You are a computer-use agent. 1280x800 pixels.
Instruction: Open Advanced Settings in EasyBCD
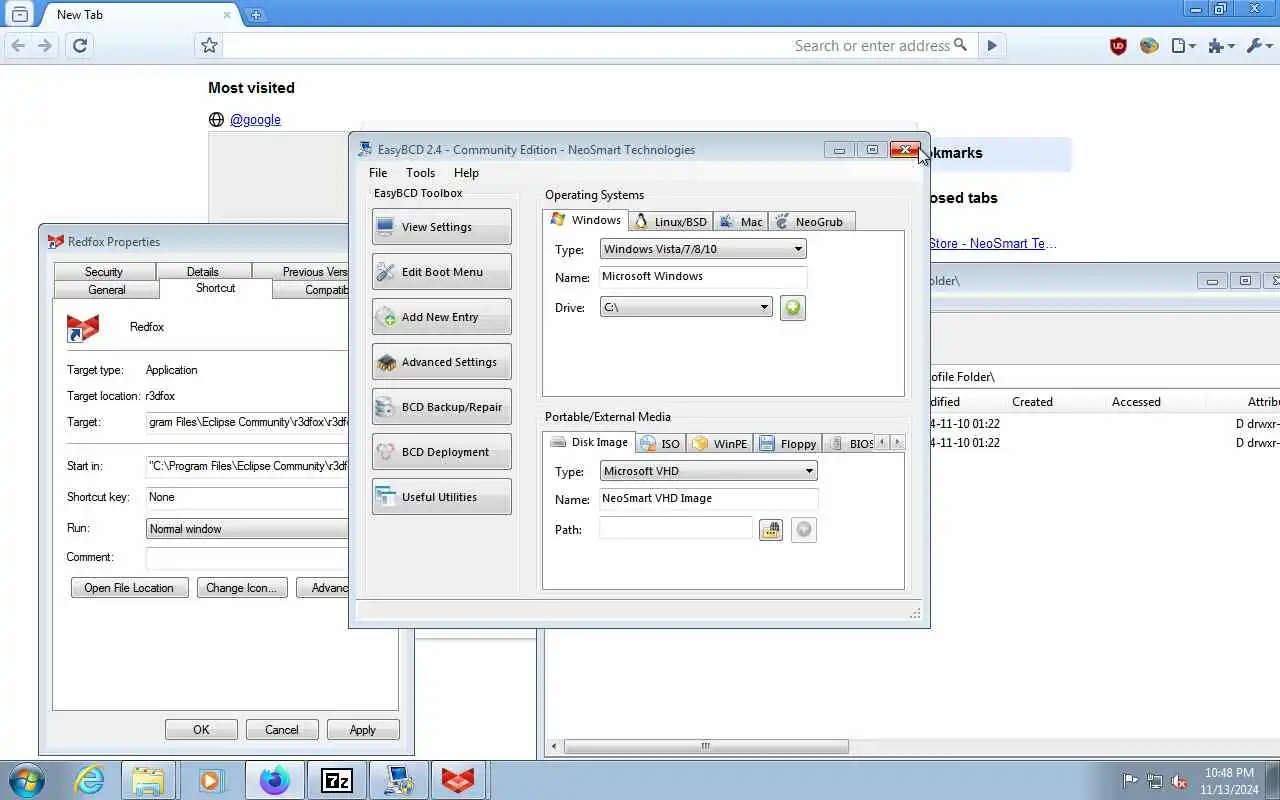click(441, 362)
